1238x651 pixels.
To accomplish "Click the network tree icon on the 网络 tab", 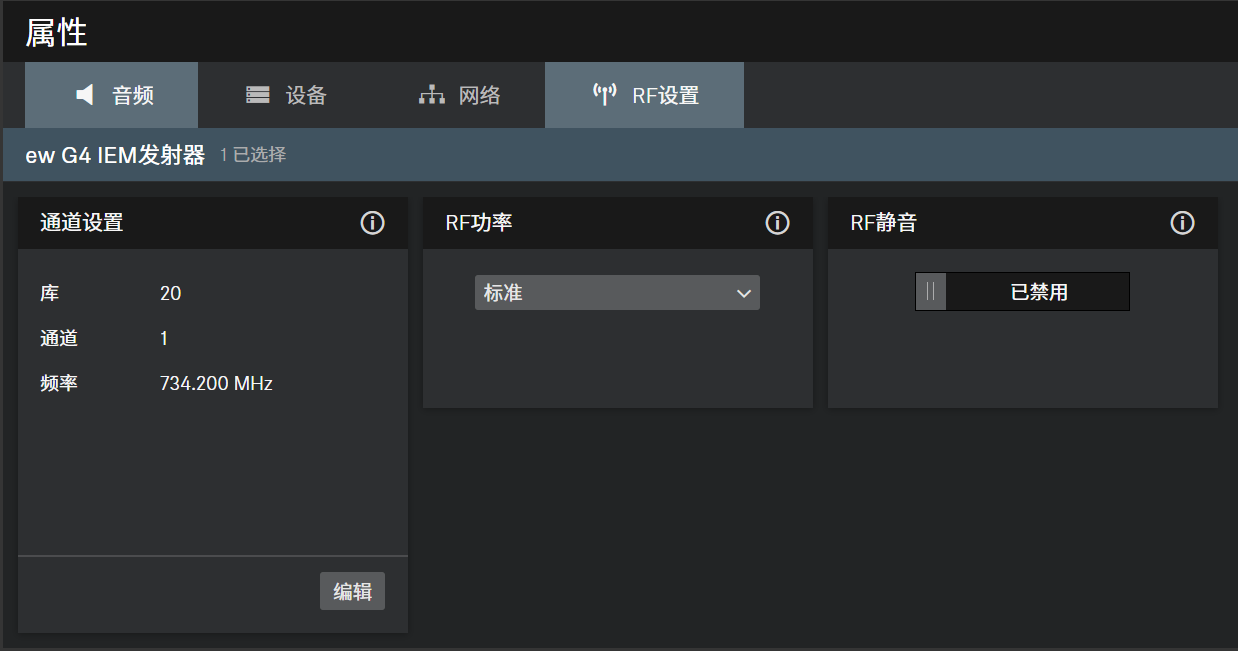I will click(x=431, y=95).
